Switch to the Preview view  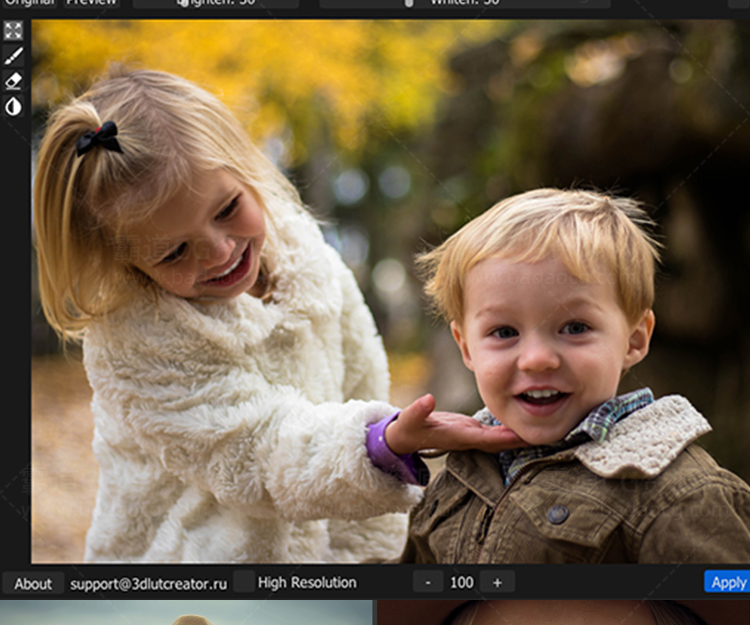tap(91, 3)
